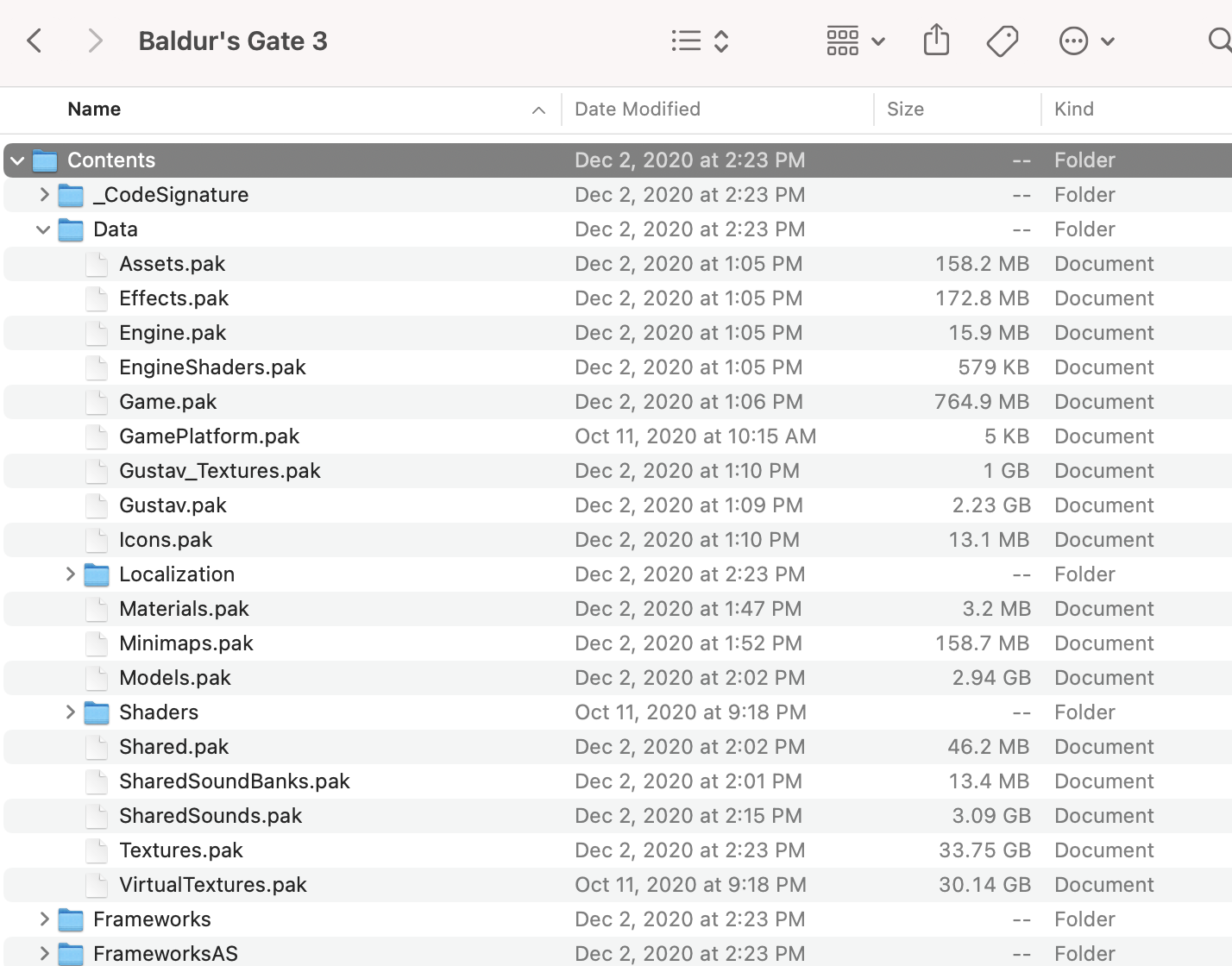Image resolution: width=1232 pixels, height=966 pixels.
Task: Click the 2.23 GB size of Gustav.pak
Action: point(991,505)
